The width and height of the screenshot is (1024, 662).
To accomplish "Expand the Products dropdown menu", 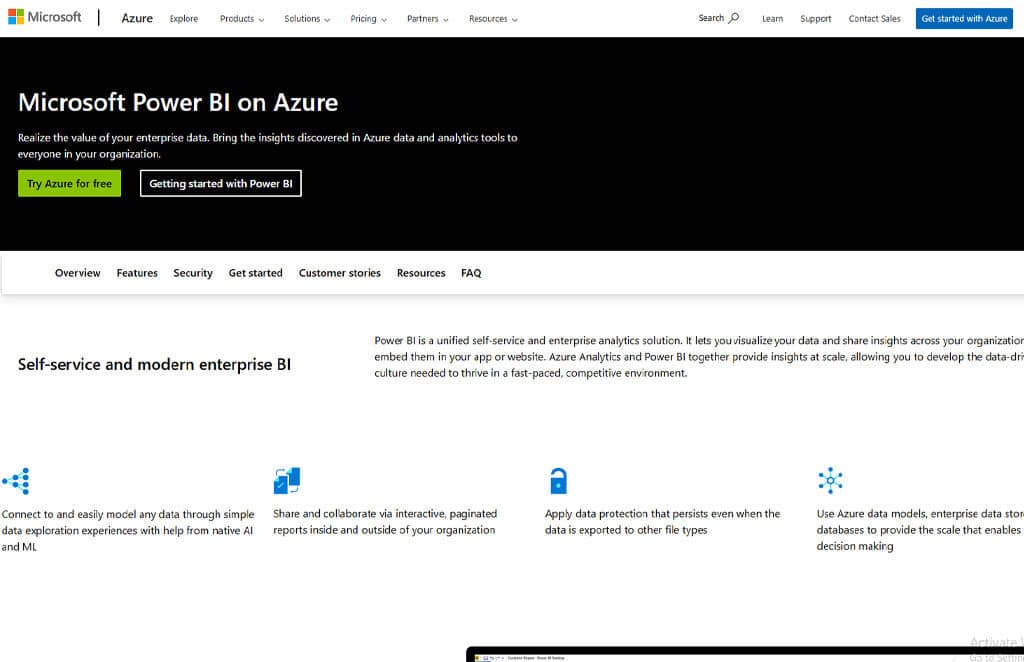I will [242, 19].
